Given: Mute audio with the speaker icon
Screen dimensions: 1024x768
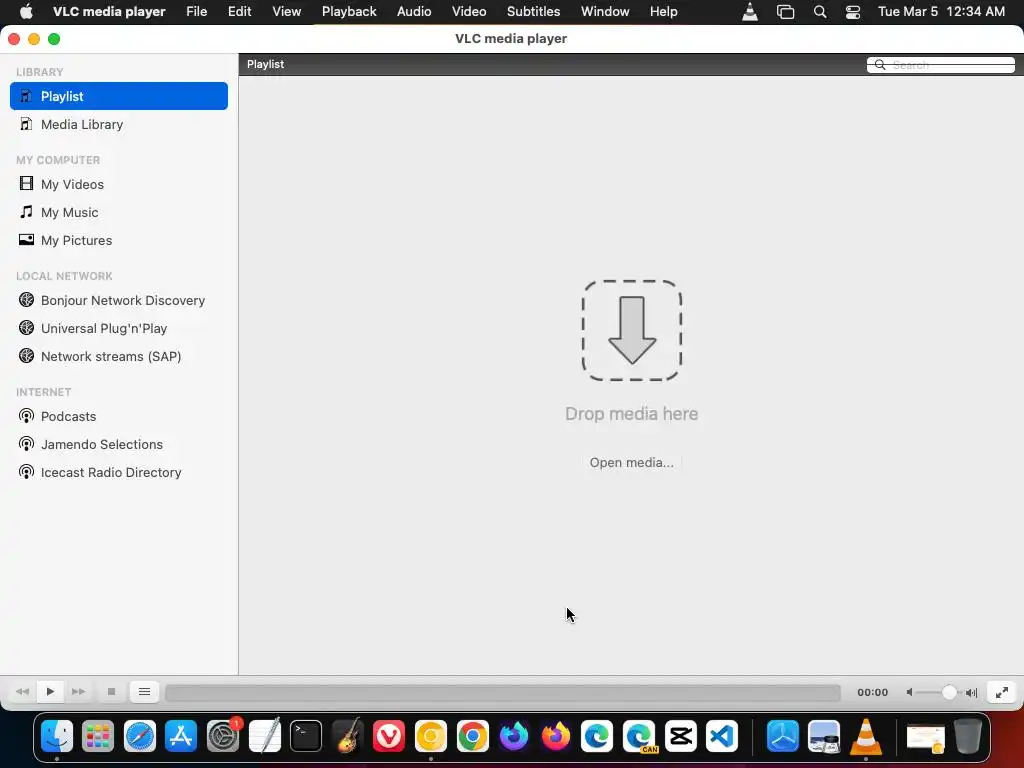Looking at the screenshot, I should pyautogui.click(x=909, y=692).
